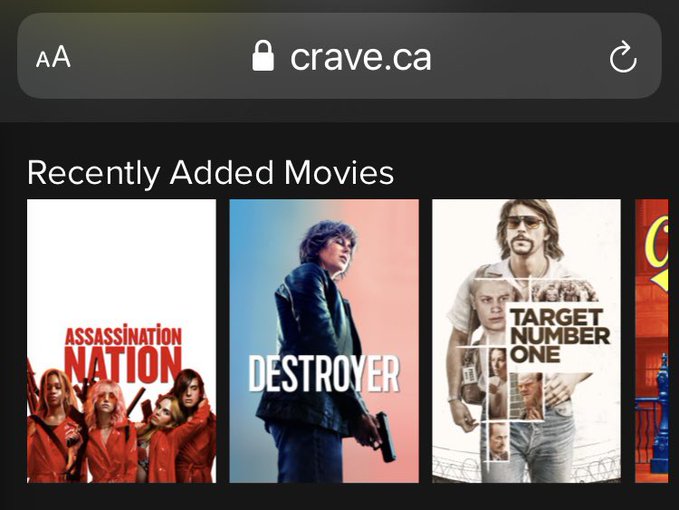Image resolution: width=679 pixels, height=510 pixels.
Task: Click the TARGET NUMBER ONE title text
Action: [560, 336]
